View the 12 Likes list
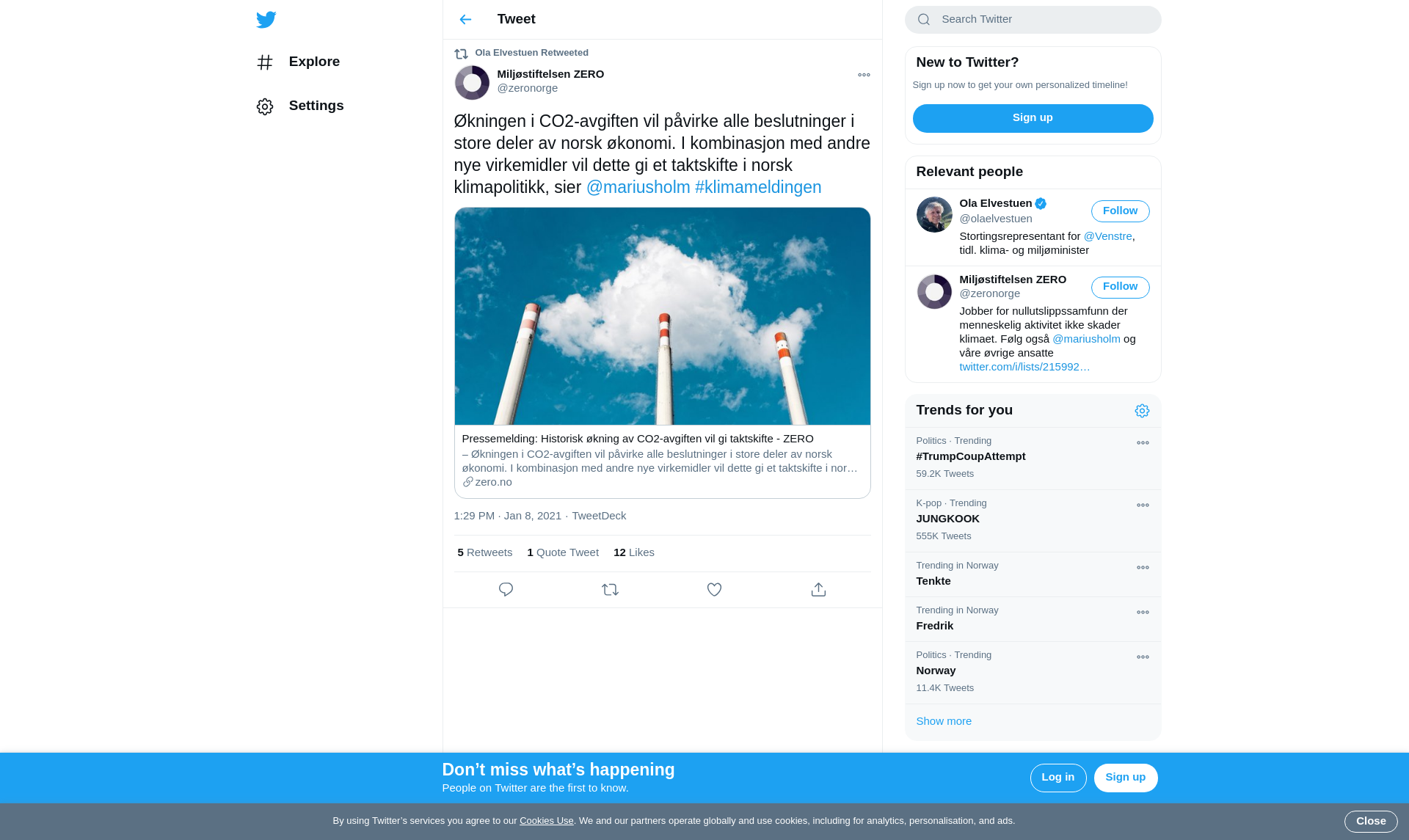The width and height of the screenshot is (1409, 840). [633, 553]
